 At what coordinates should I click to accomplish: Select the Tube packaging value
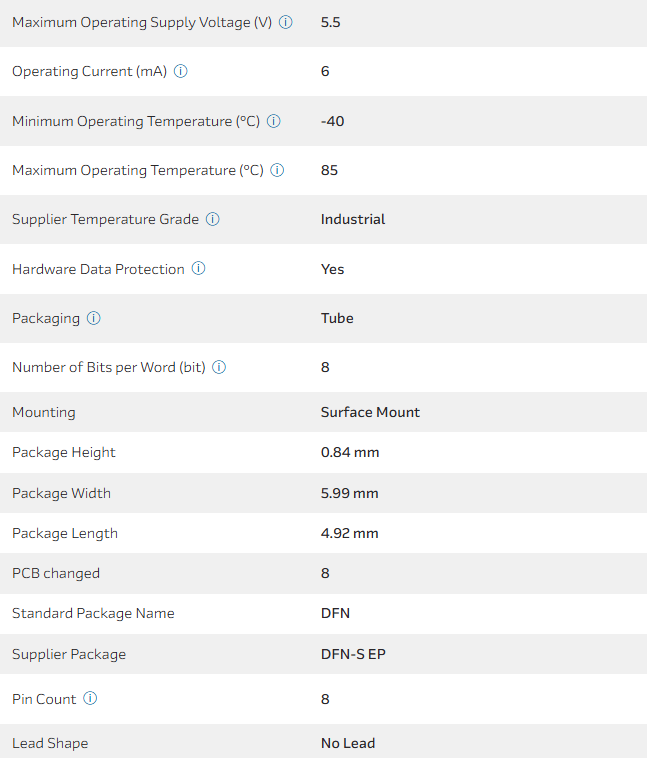(337, 318)
